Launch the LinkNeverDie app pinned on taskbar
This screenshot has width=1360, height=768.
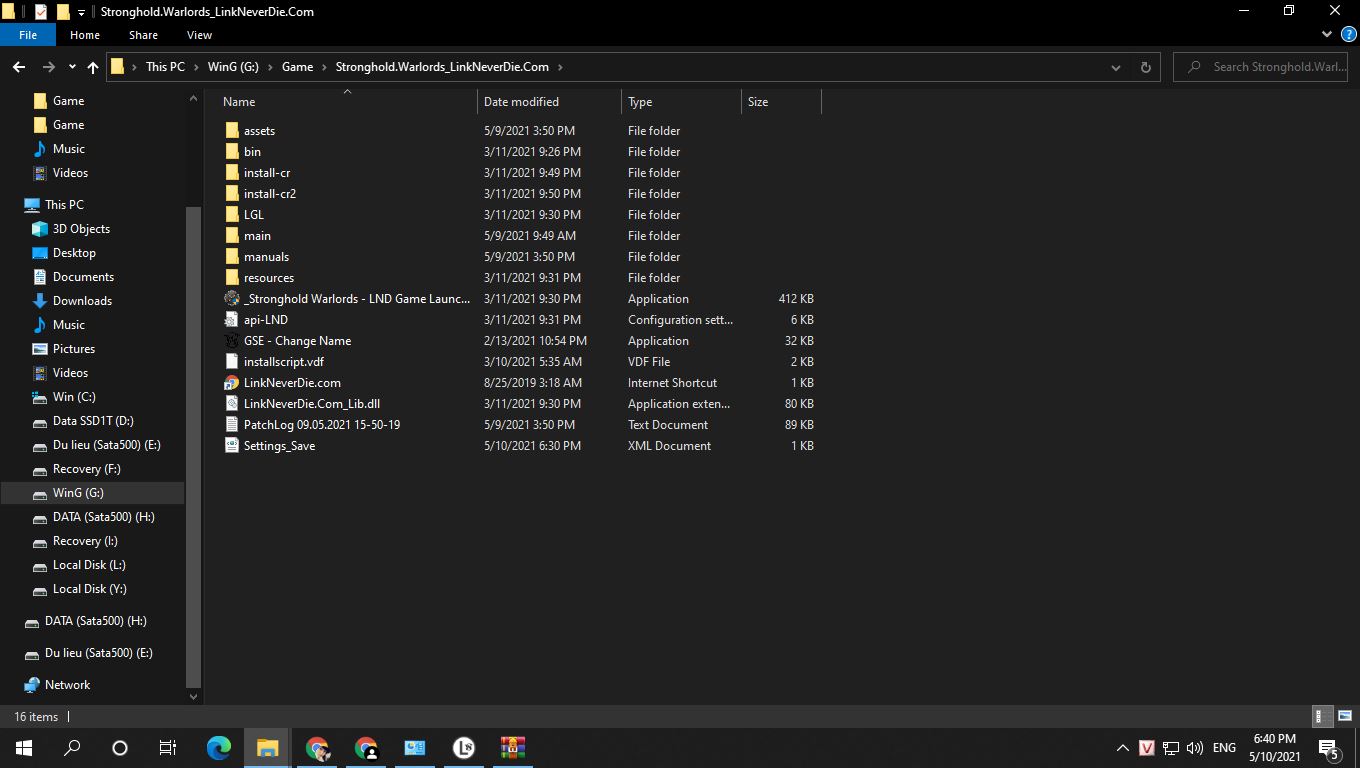tap(463, 747)
